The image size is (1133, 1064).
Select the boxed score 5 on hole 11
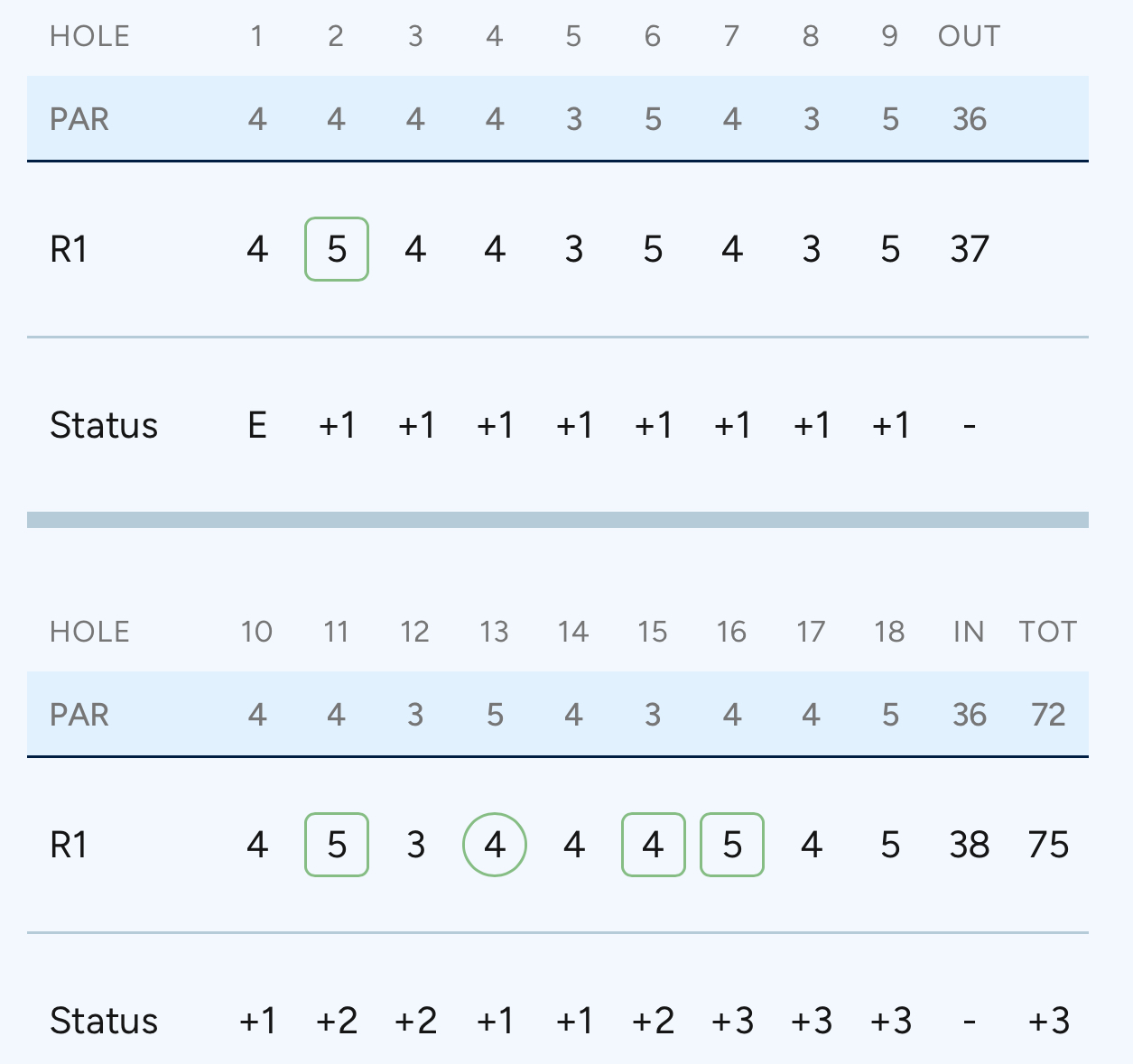point(337,845)
